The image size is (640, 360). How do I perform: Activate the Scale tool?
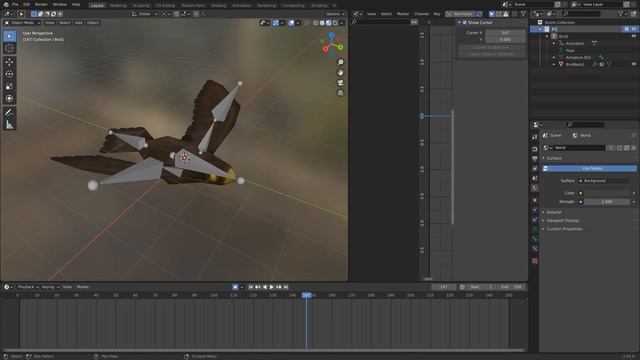[9, 87]
